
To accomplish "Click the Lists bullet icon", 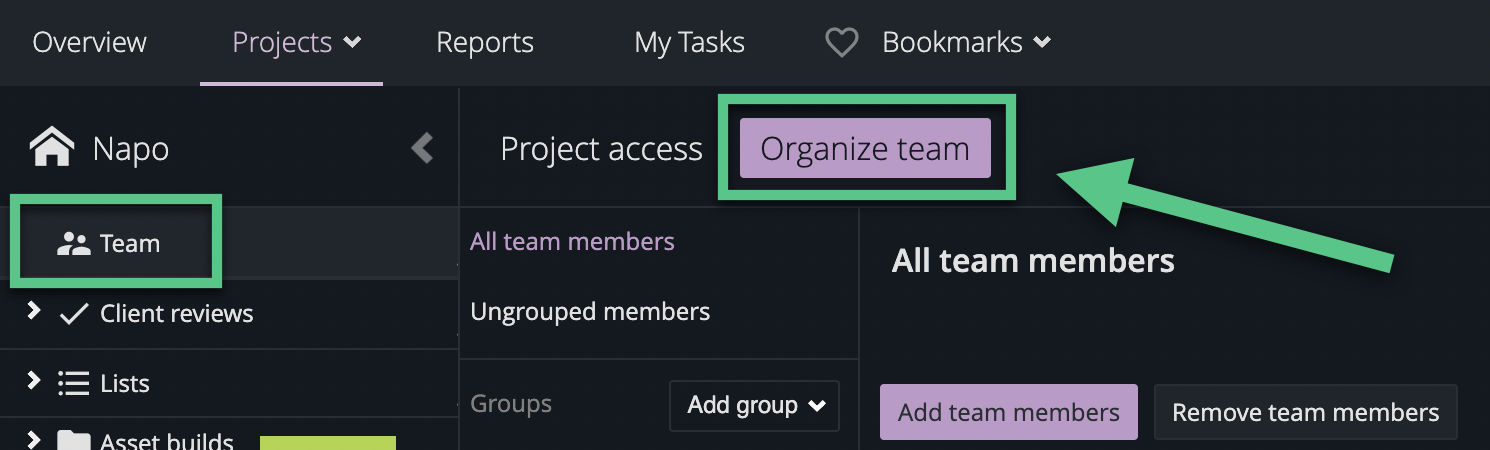I will click(74, 383).
